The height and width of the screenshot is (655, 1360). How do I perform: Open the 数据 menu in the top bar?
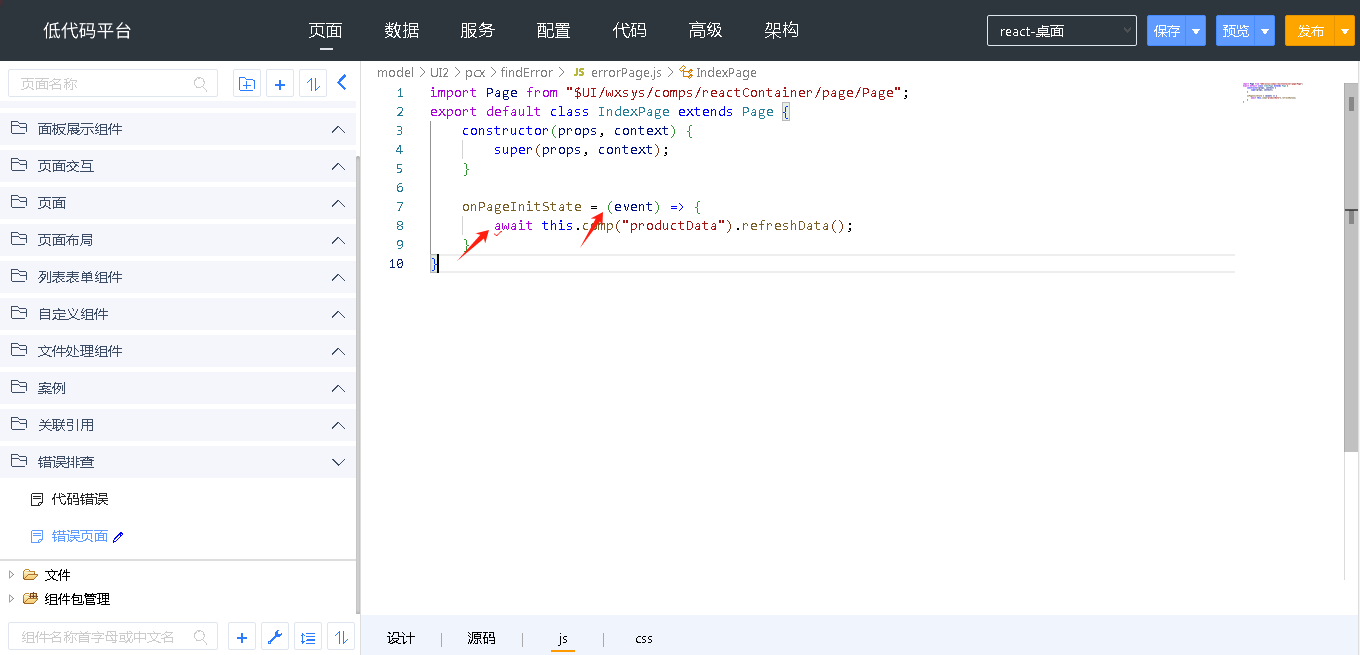401,30
